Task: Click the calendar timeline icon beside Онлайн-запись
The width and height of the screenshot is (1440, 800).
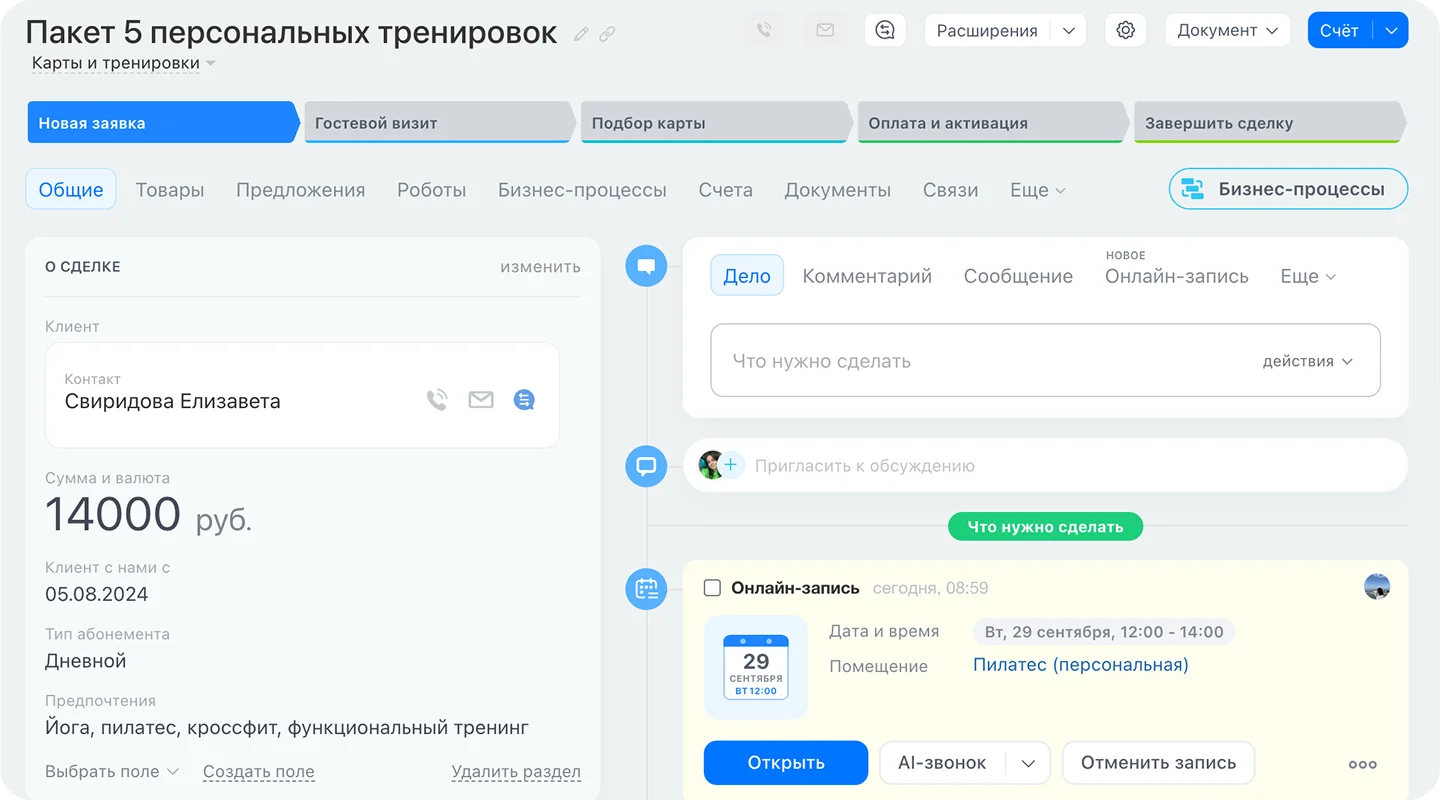Action: (x=646, y=588)
